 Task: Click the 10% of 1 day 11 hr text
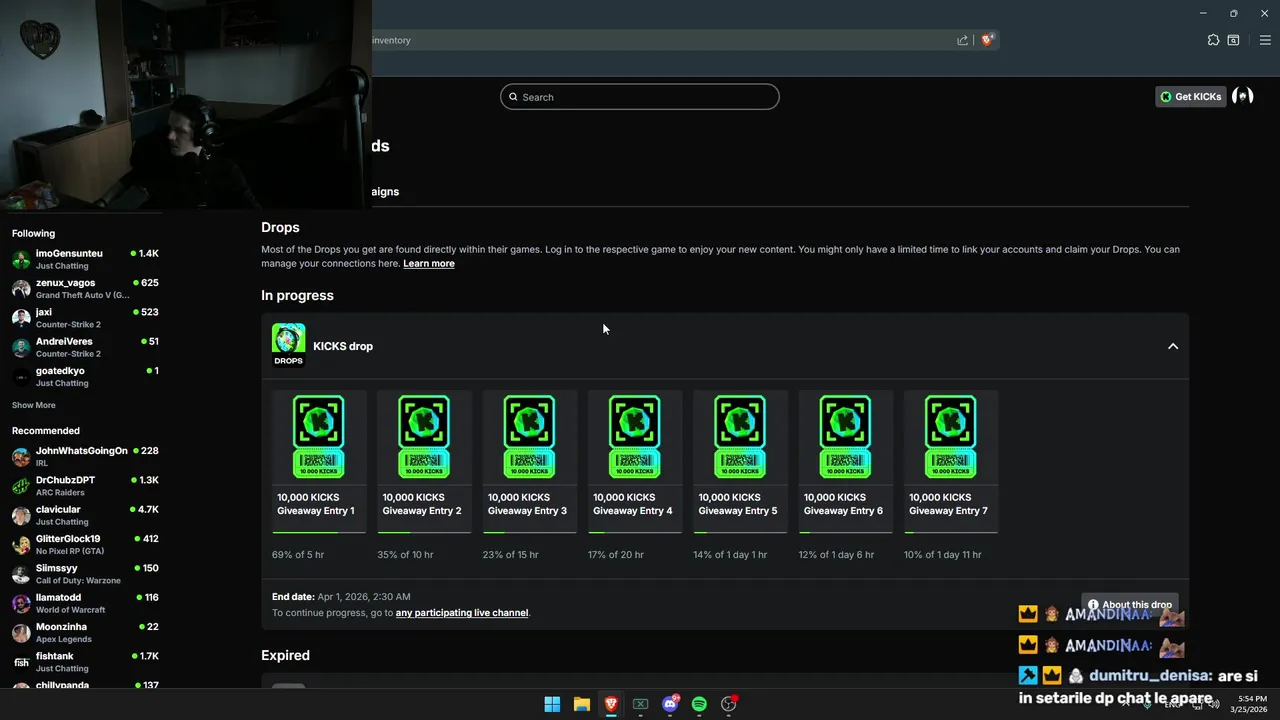[943, 554]
